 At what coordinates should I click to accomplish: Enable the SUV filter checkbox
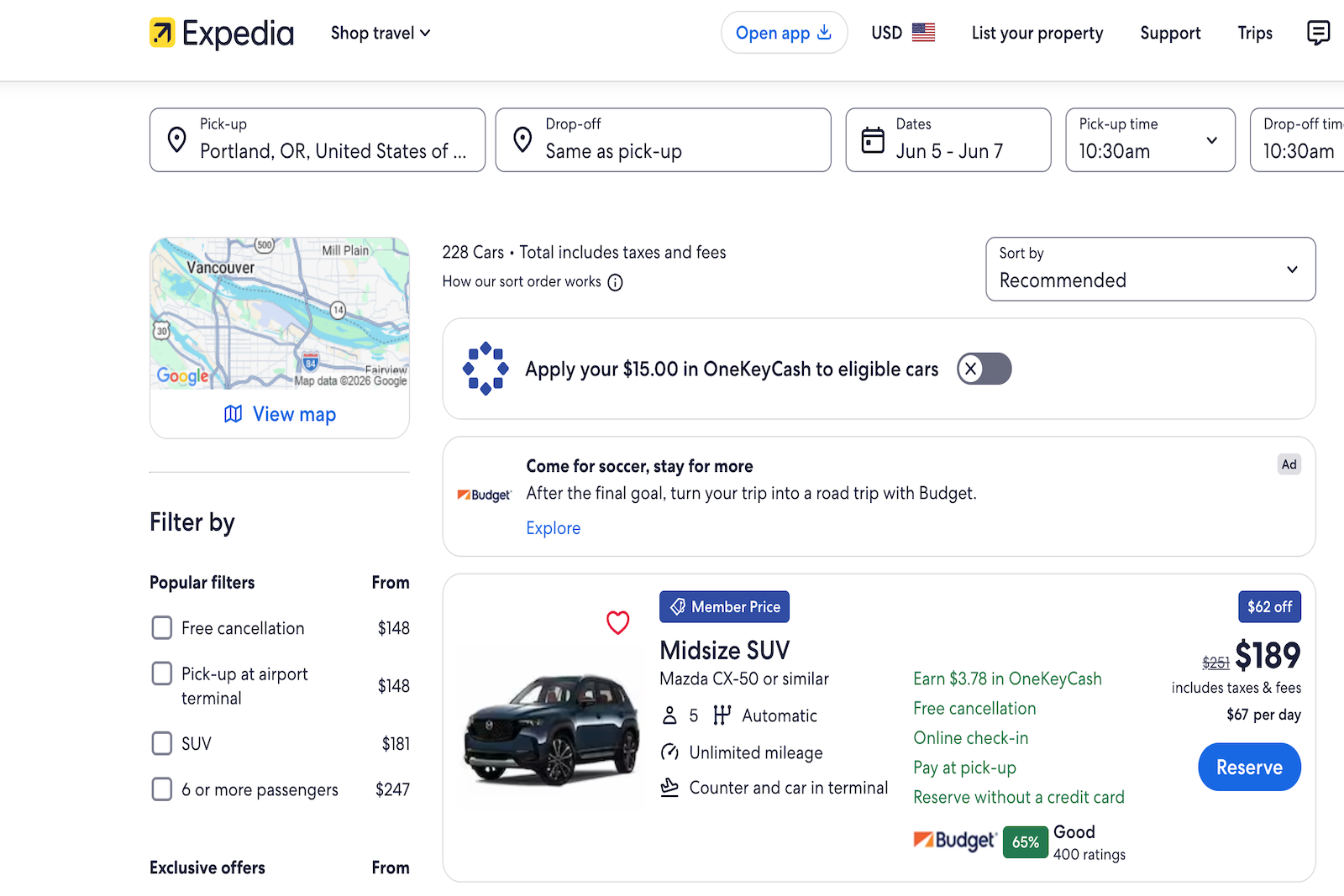pyautogui.click(x=161, y=743)
